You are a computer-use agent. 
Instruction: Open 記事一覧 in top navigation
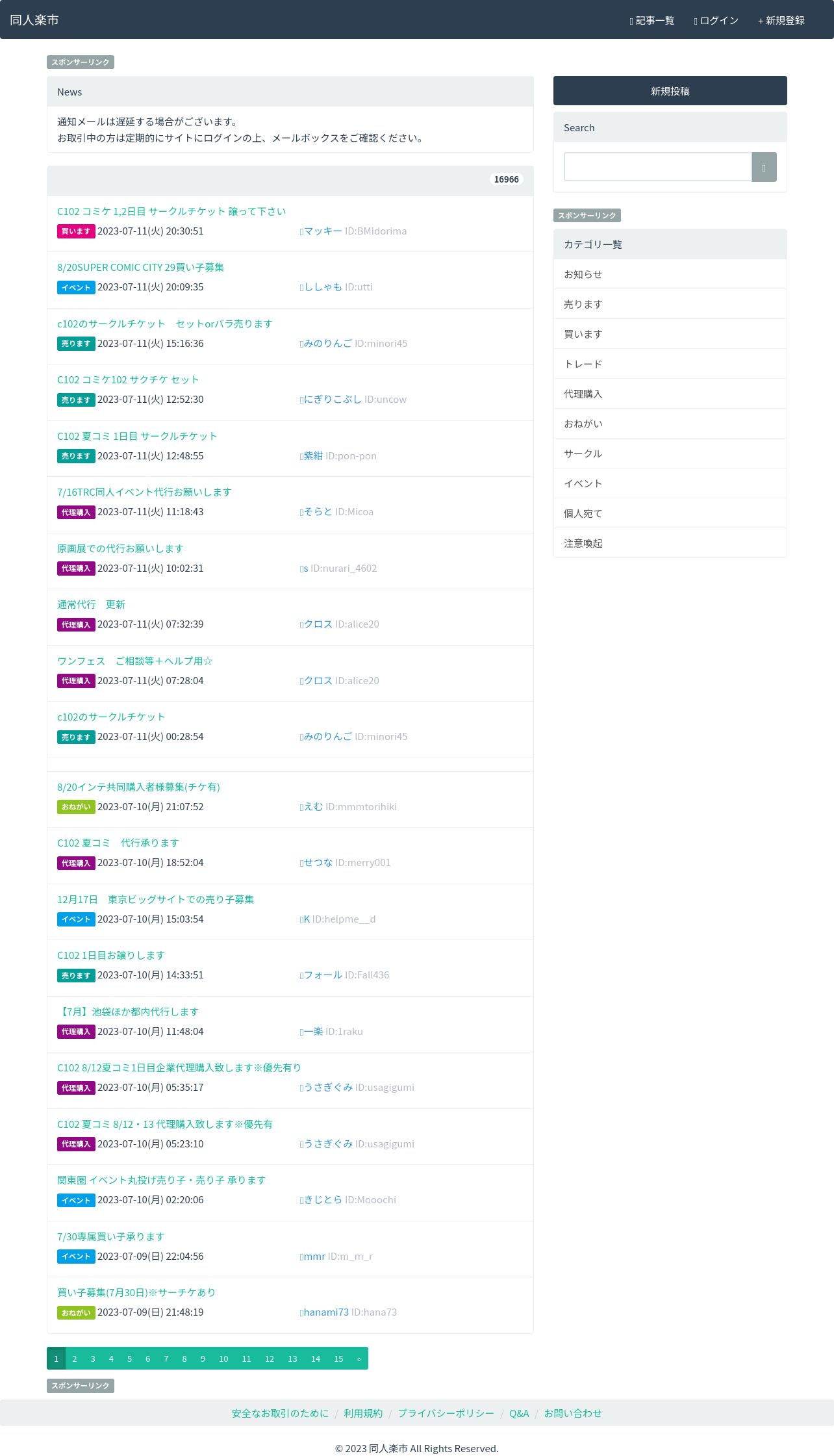click(x=652, y=21)
